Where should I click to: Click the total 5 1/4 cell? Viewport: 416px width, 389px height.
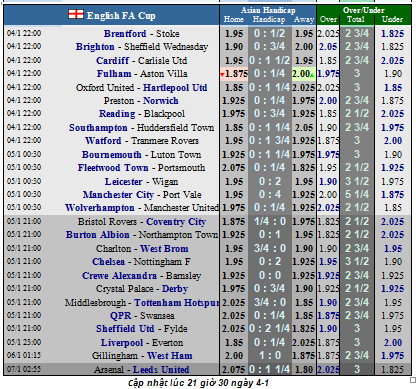coord(357,194)
